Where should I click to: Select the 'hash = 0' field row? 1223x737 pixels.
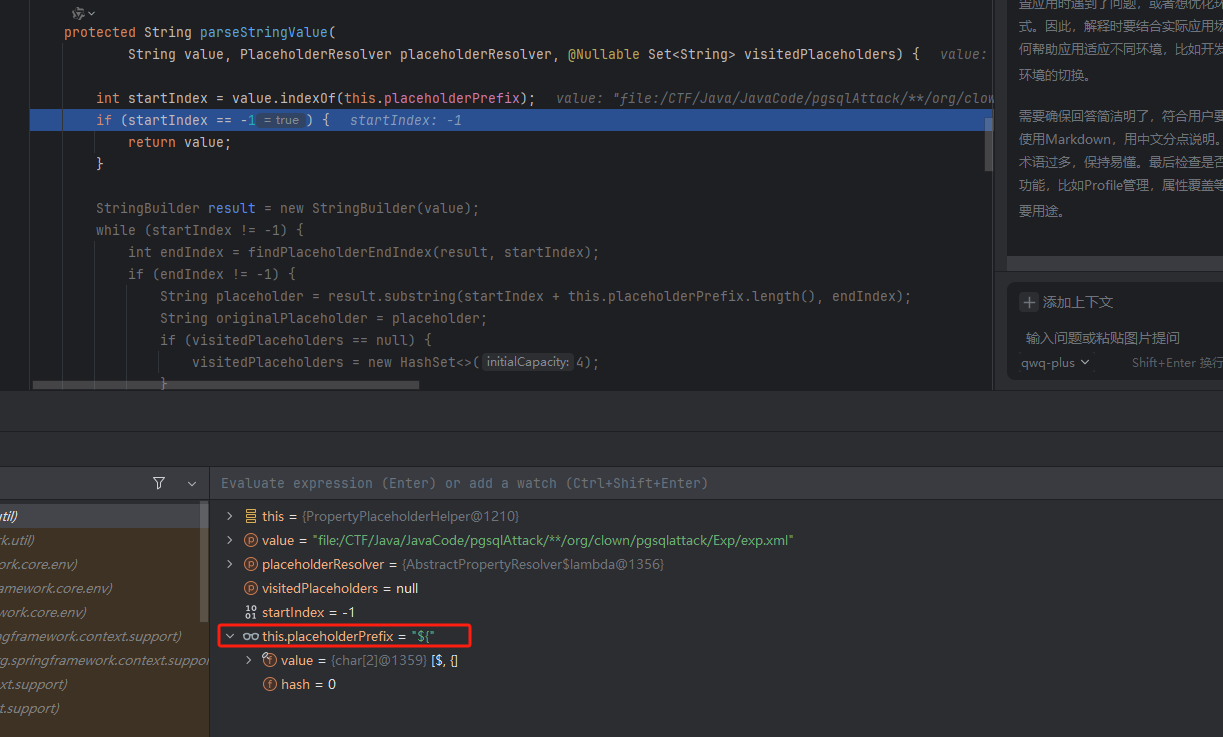[x=716, y=684]
